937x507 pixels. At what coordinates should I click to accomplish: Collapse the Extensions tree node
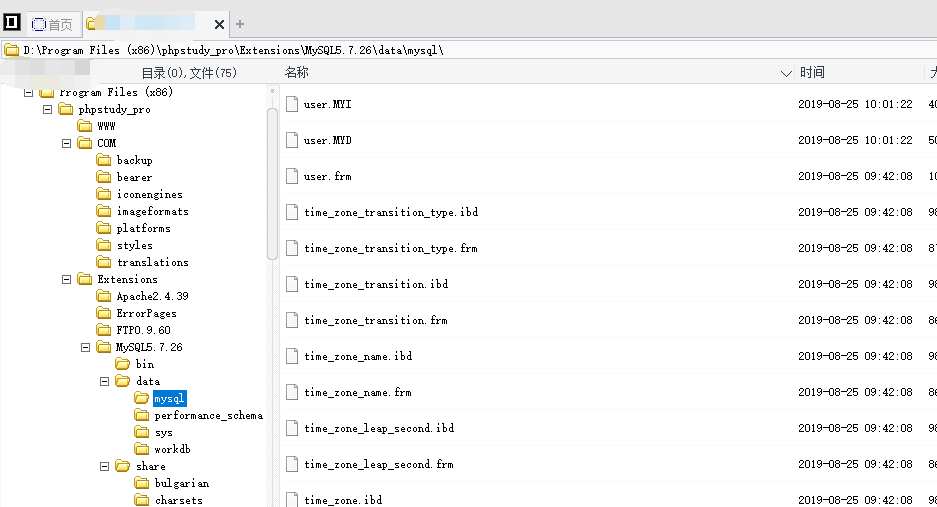[x=66, y=279]
